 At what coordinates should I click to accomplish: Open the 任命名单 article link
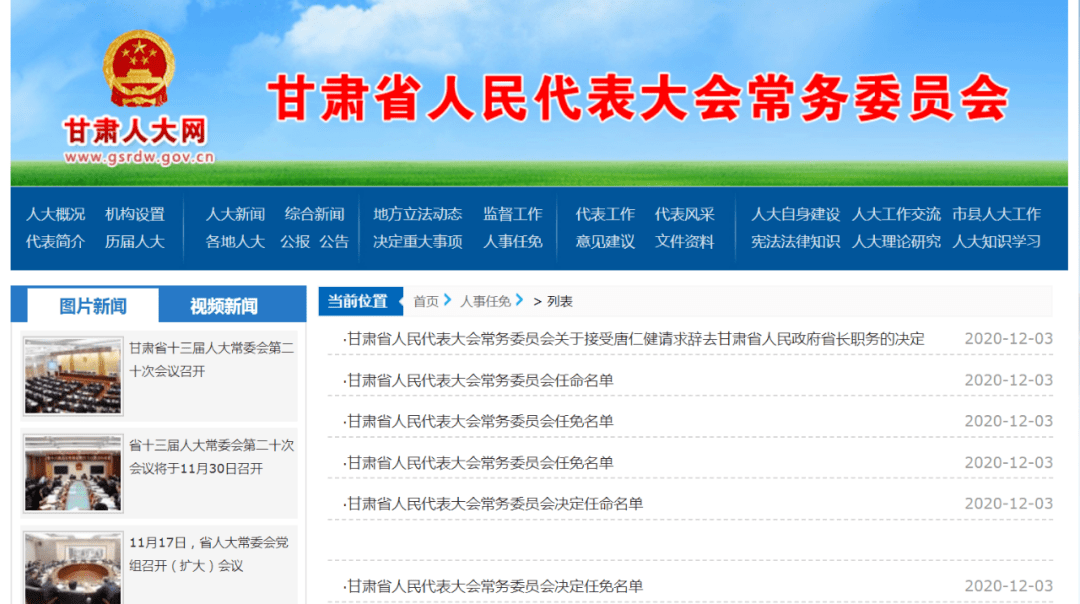[x=479, y=380]
